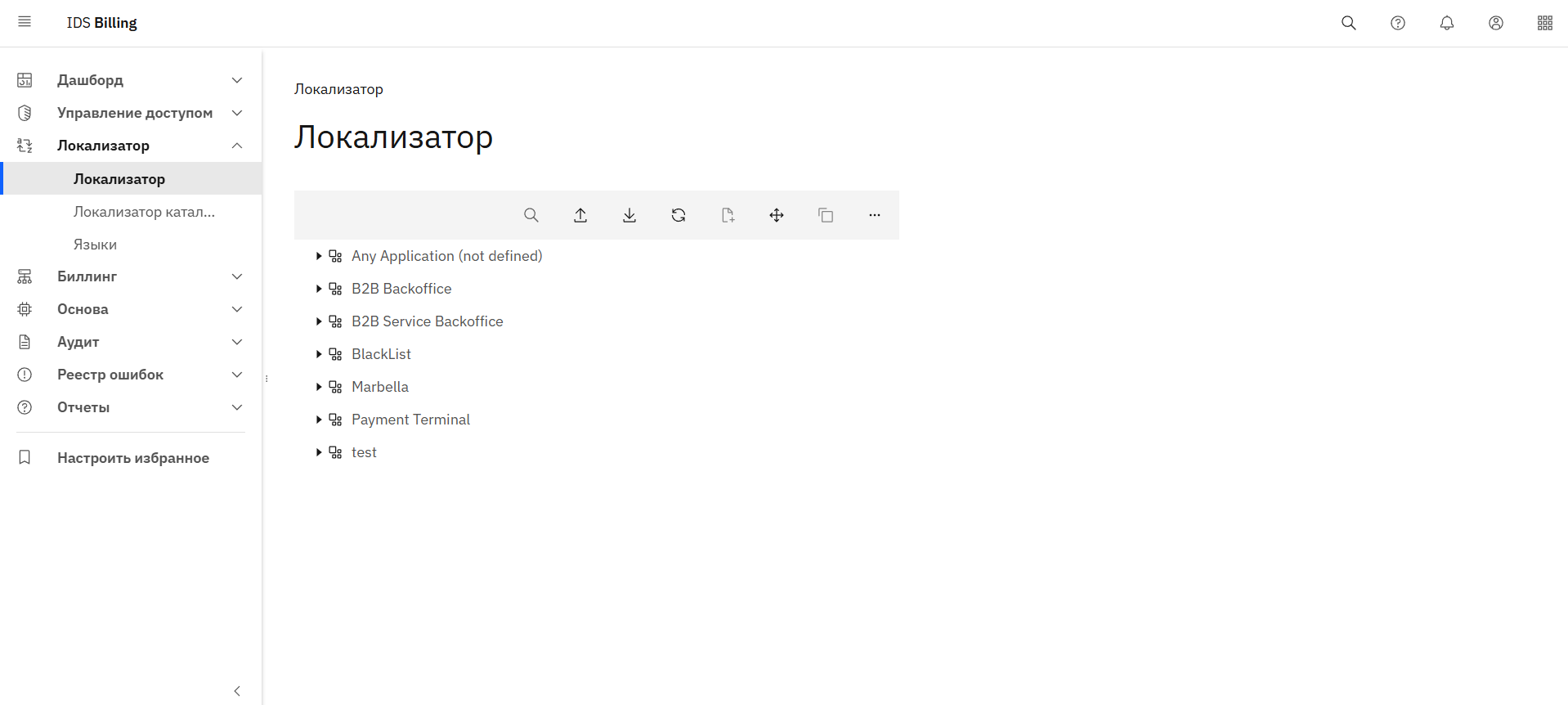
Task: Click the upload icon in the toolbar
Action: (580, 215)
